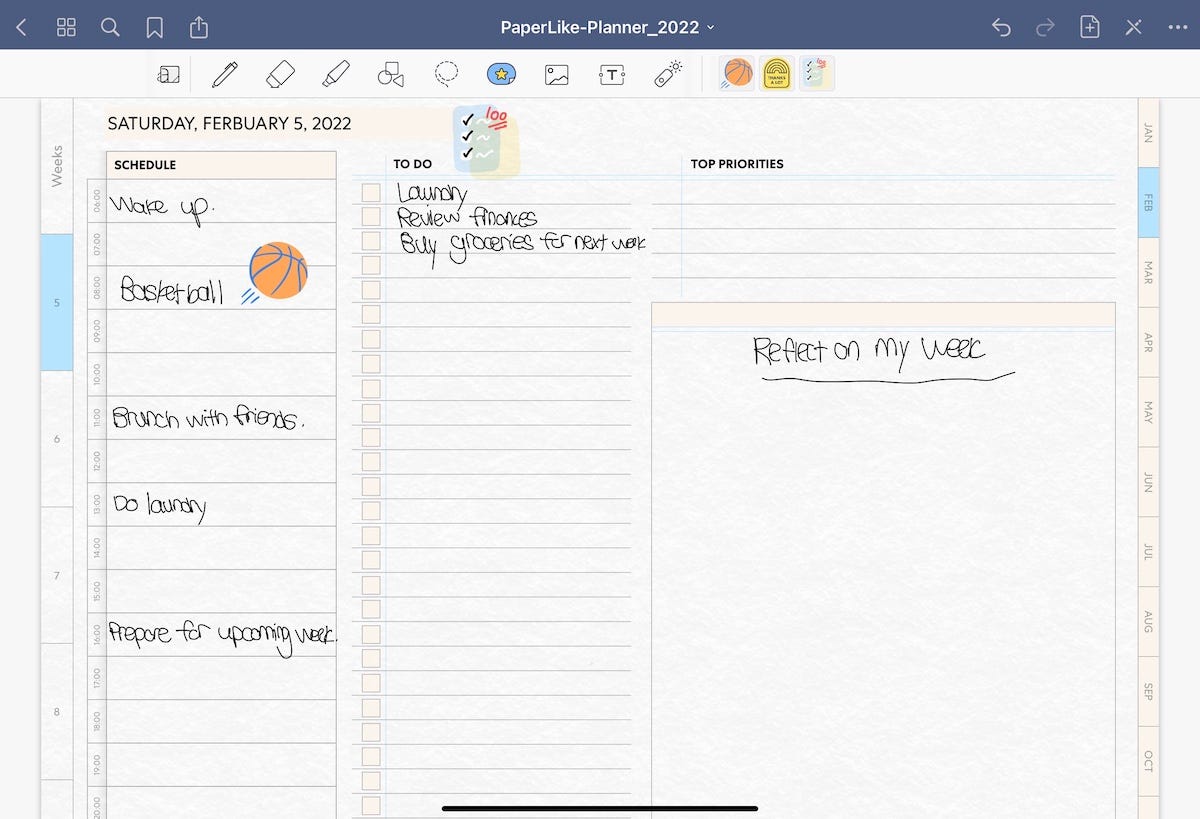Image resolution: width=1200 pixels, height=819 pixels.
Task: Check off the Review finances to-do item
Action: tap(371, 216)
